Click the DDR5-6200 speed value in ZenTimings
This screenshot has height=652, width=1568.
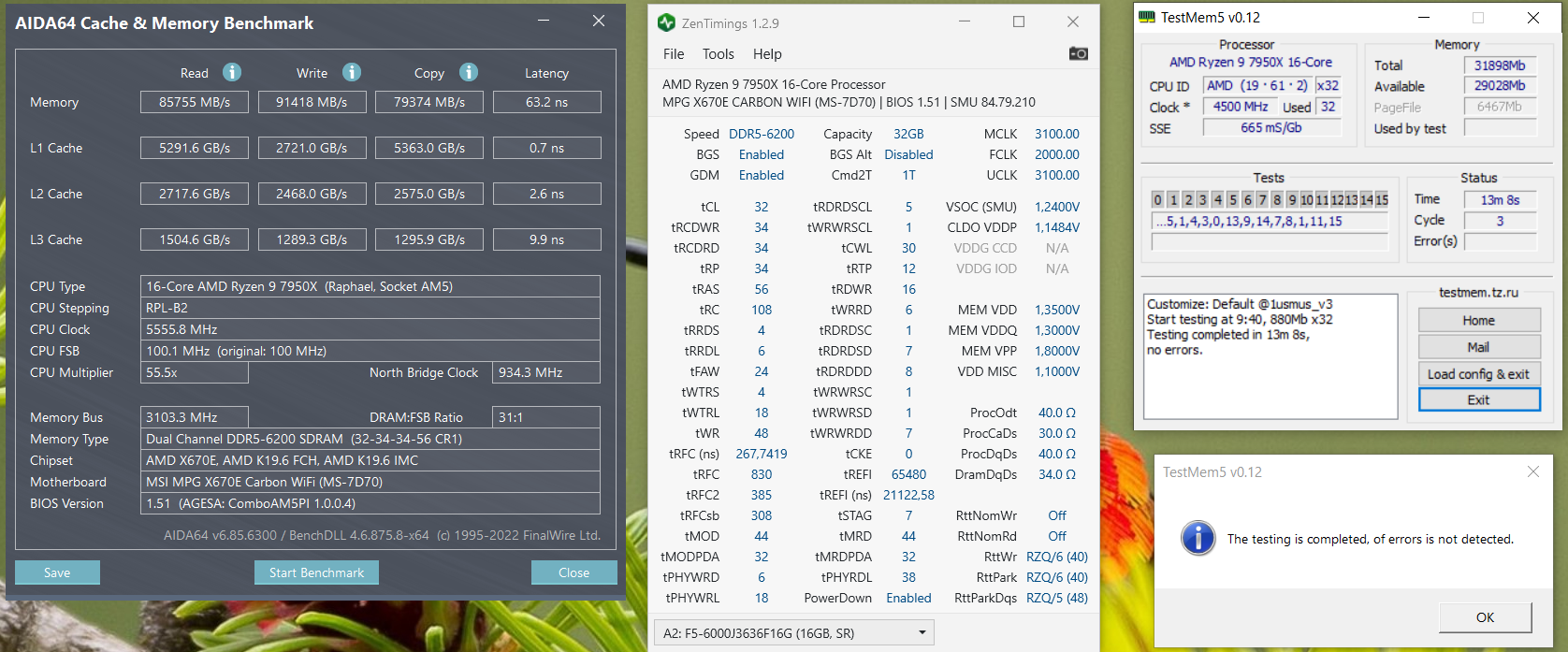coord(762,134)
